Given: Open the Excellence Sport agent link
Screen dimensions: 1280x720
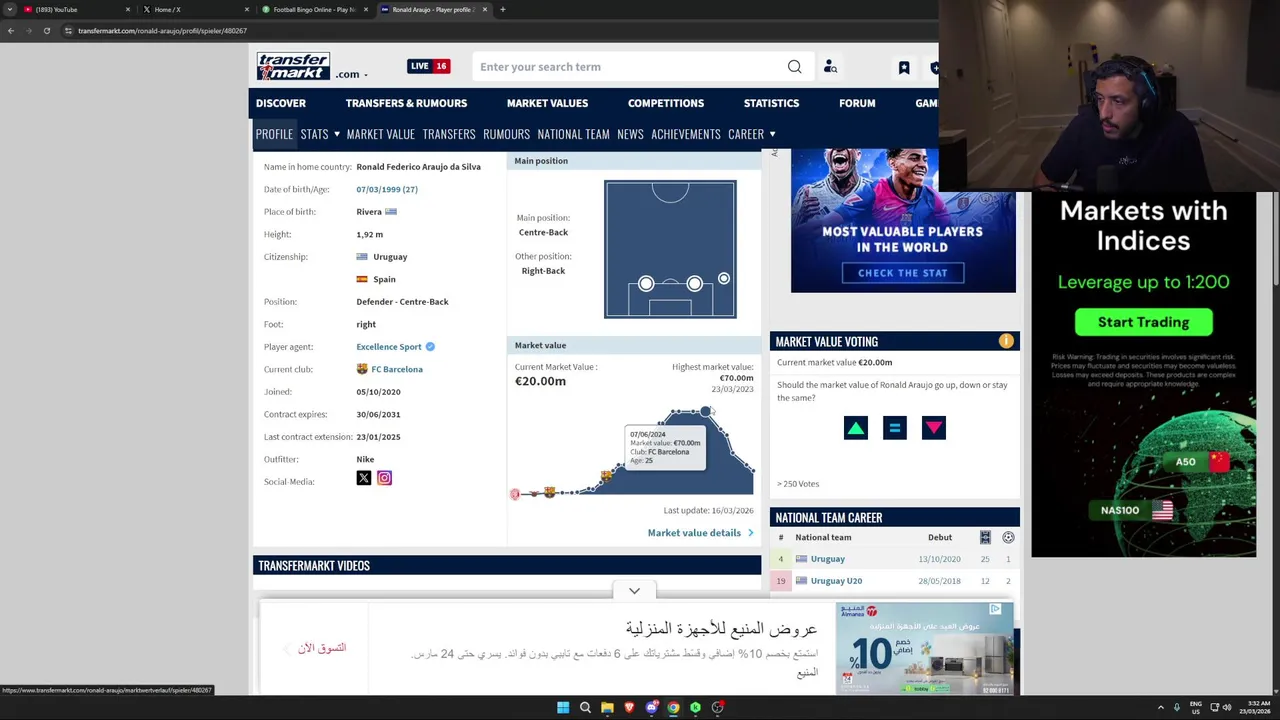Looking at the screenshot, I should click(x=389, y=347).
